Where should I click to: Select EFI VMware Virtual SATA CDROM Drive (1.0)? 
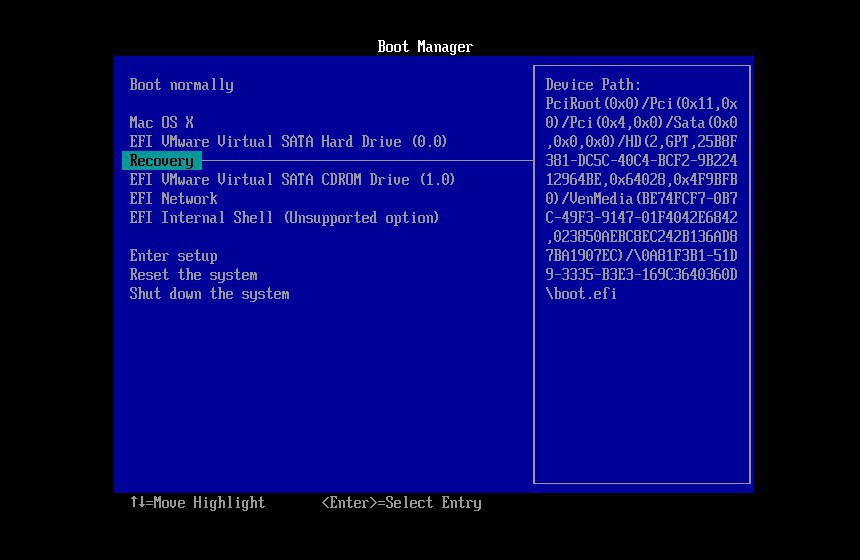pos(292,180)
